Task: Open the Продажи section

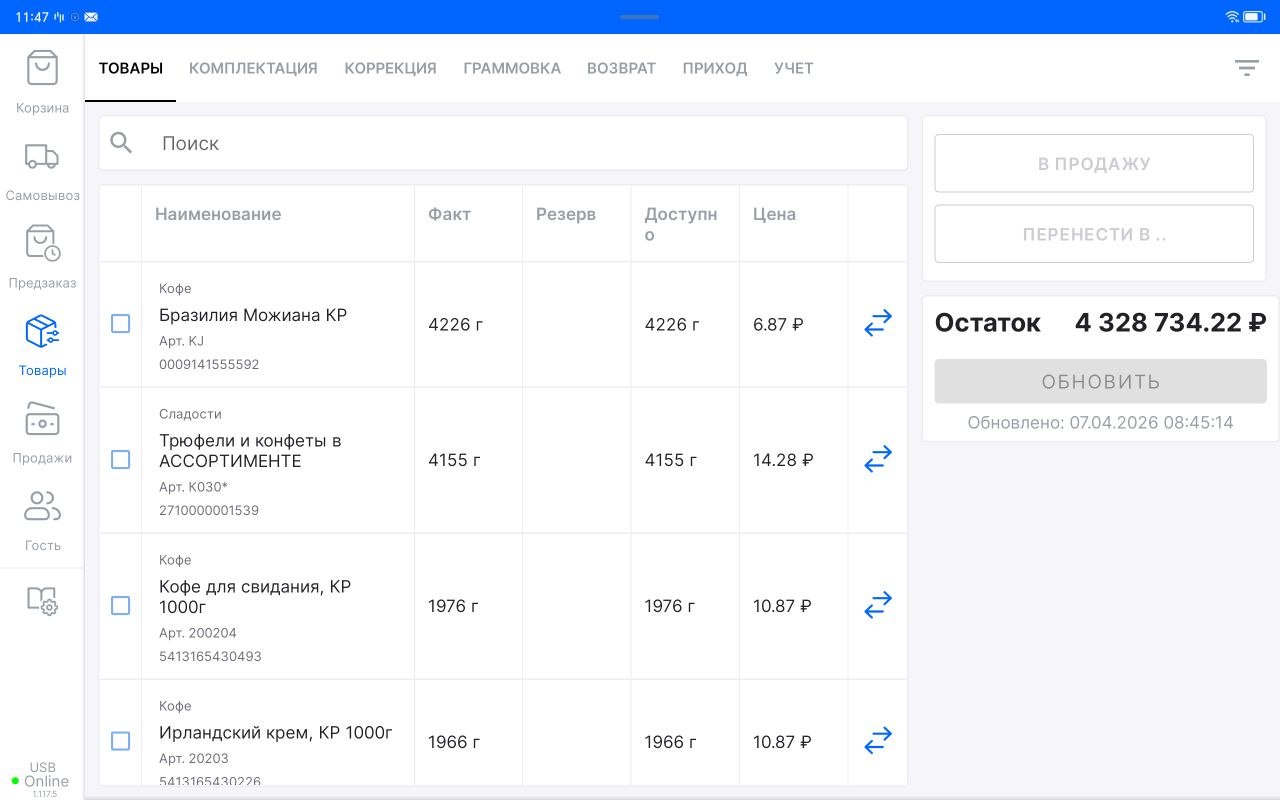Action: click(x=41, y=419)
